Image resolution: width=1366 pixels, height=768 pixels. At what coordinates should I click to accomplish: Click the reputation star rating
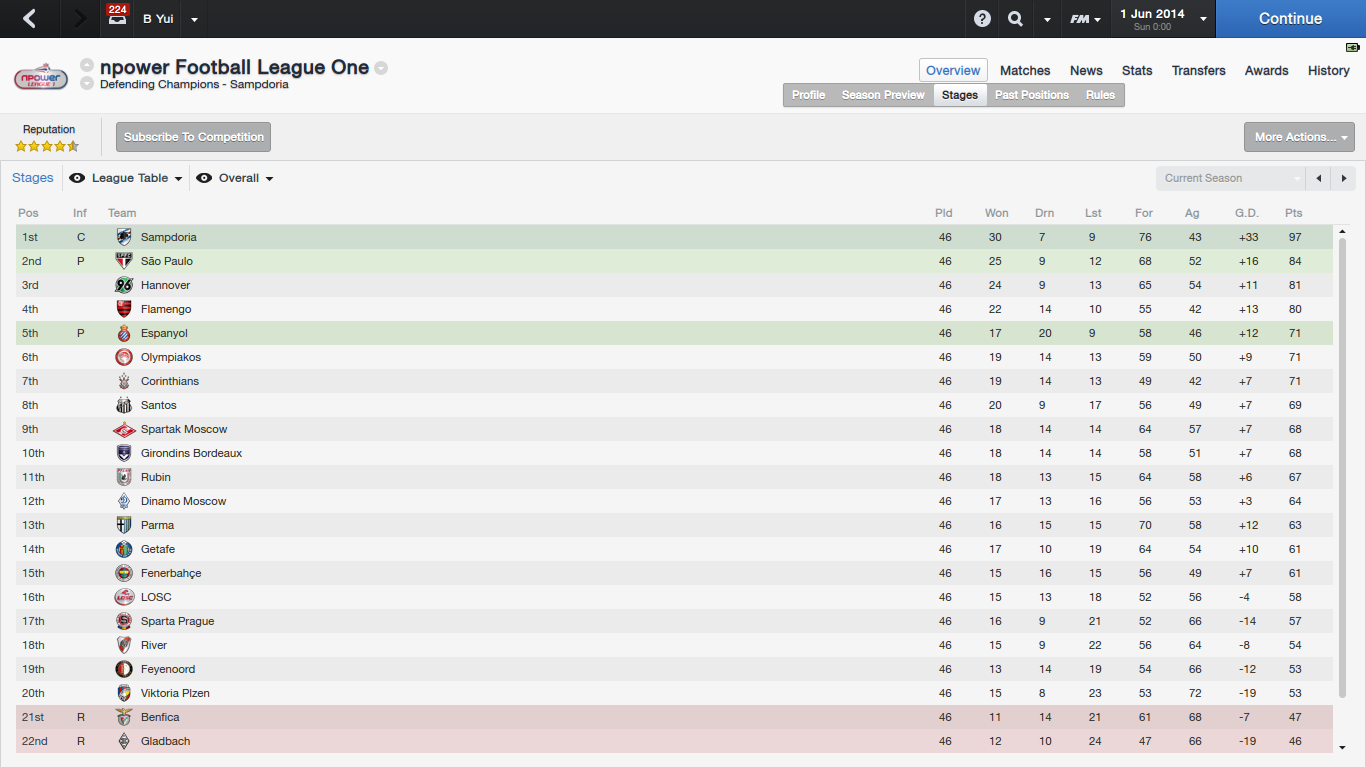point(47,146)
